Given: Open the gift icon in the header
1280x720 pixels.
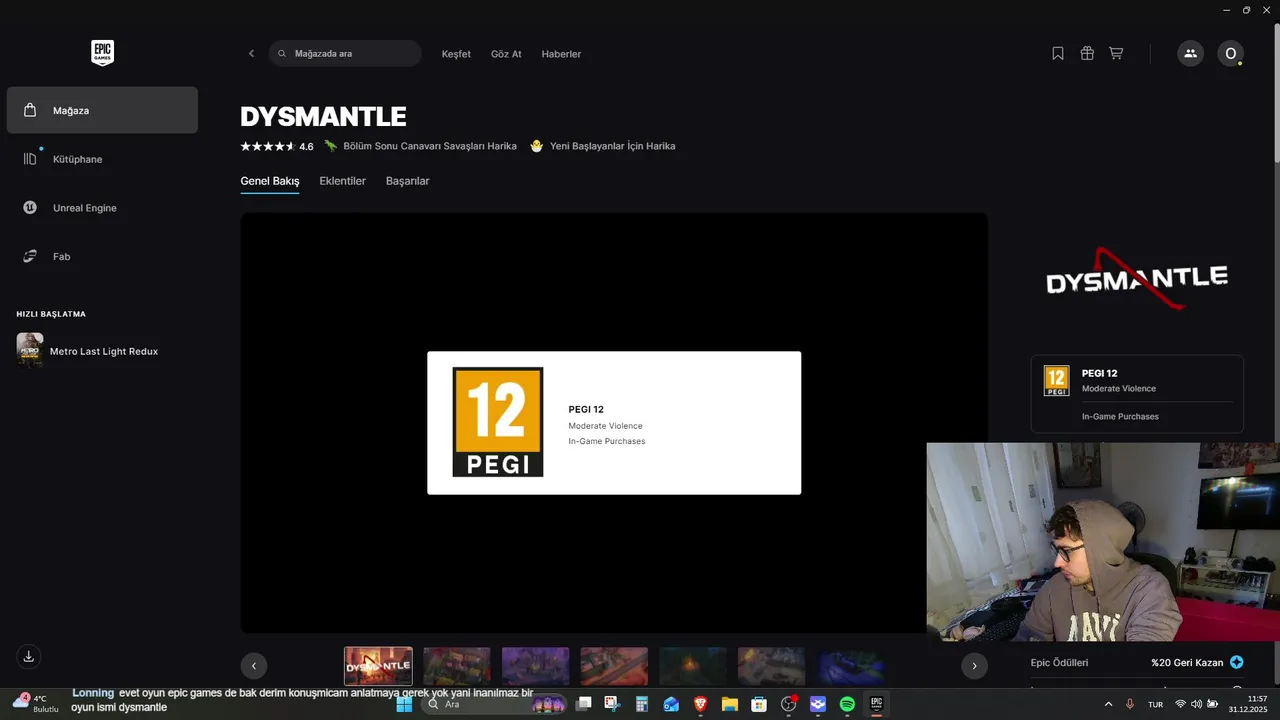Looking at the screenshot, I should point(1087,54).
